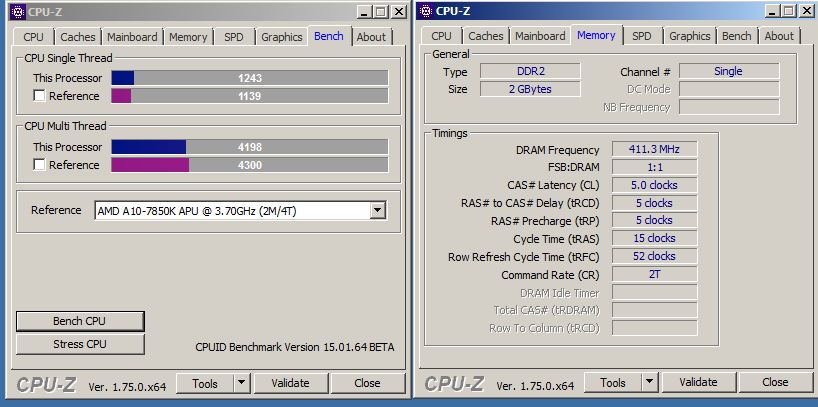Open Mainboard tab in Bench window
Image resolution: width=818 pixels, height=407 pixels.
click(132, 37)
